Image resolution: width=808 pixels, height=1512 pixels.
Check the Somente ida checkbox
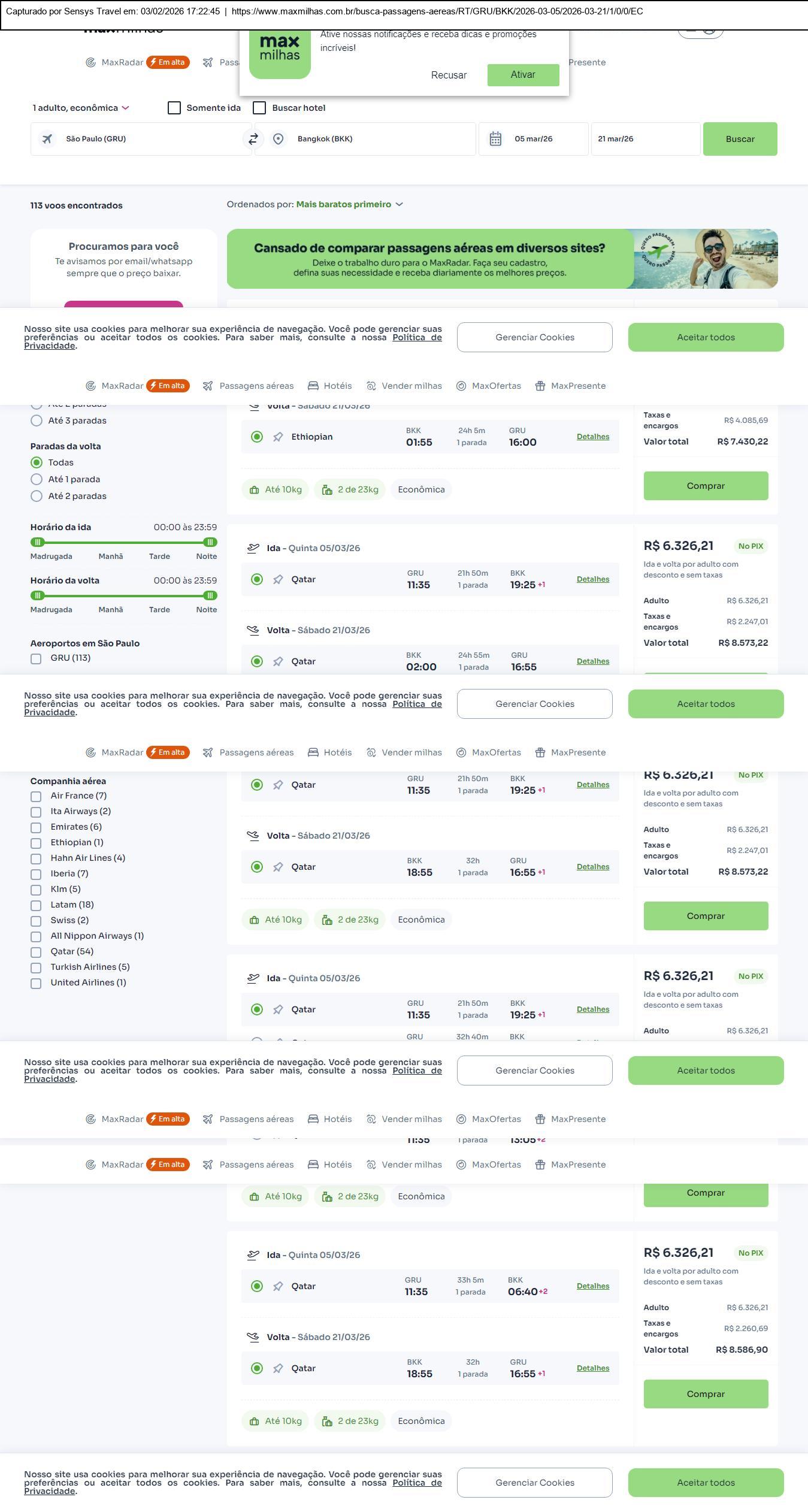pyautogui.click(x=174, y=108)
